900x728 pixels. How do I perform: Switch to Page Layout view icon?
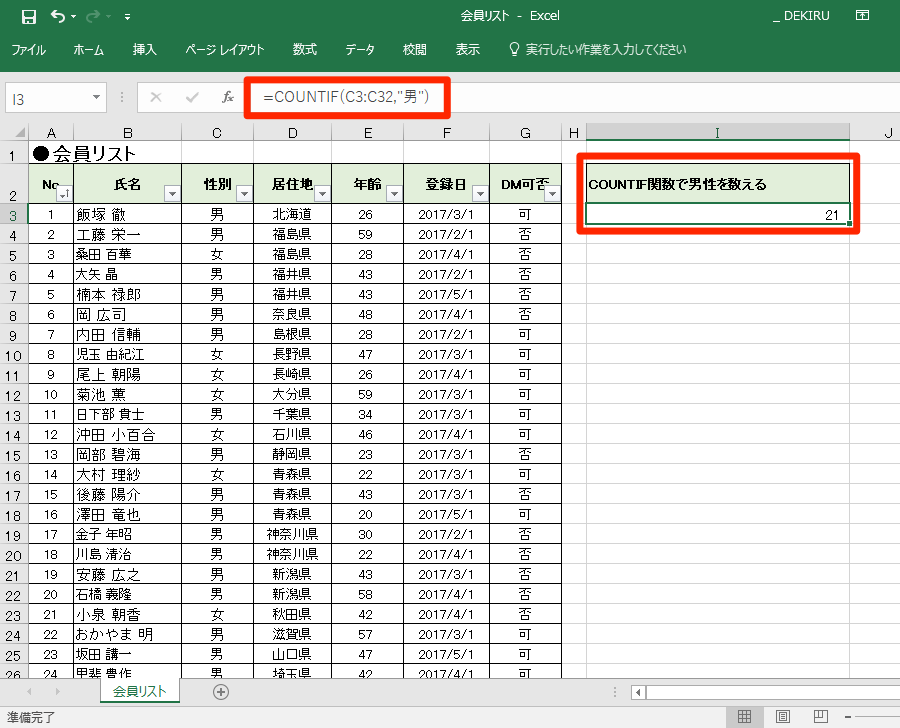point(782,716)
